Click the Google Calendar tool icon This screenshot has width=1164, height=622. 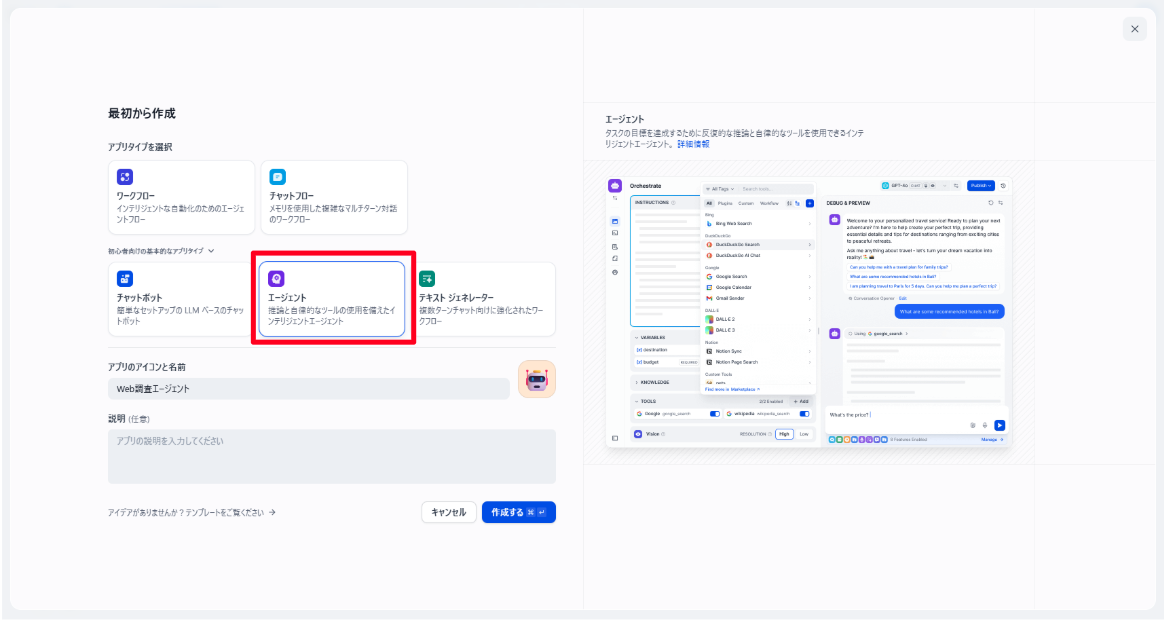point(709,287)
